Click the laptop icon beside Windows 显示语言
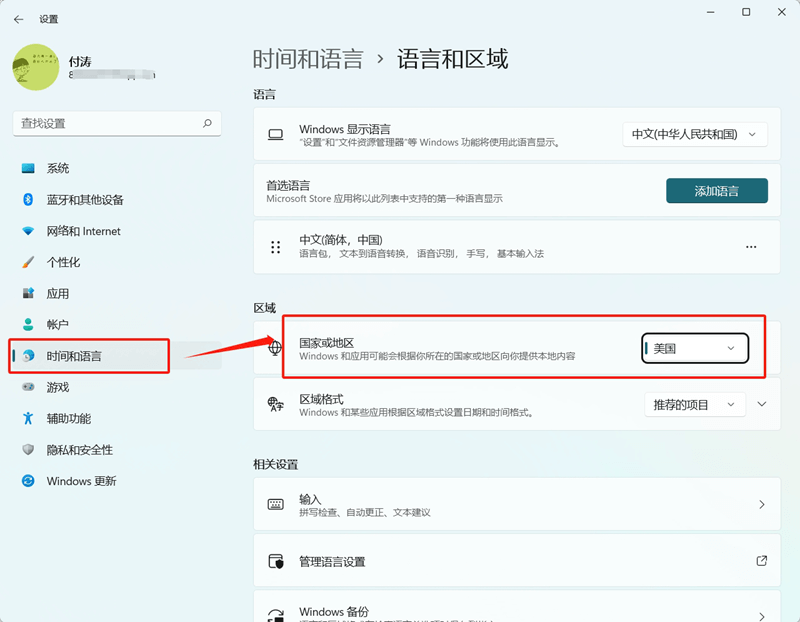The image size is (800, 622). (276, 135)
